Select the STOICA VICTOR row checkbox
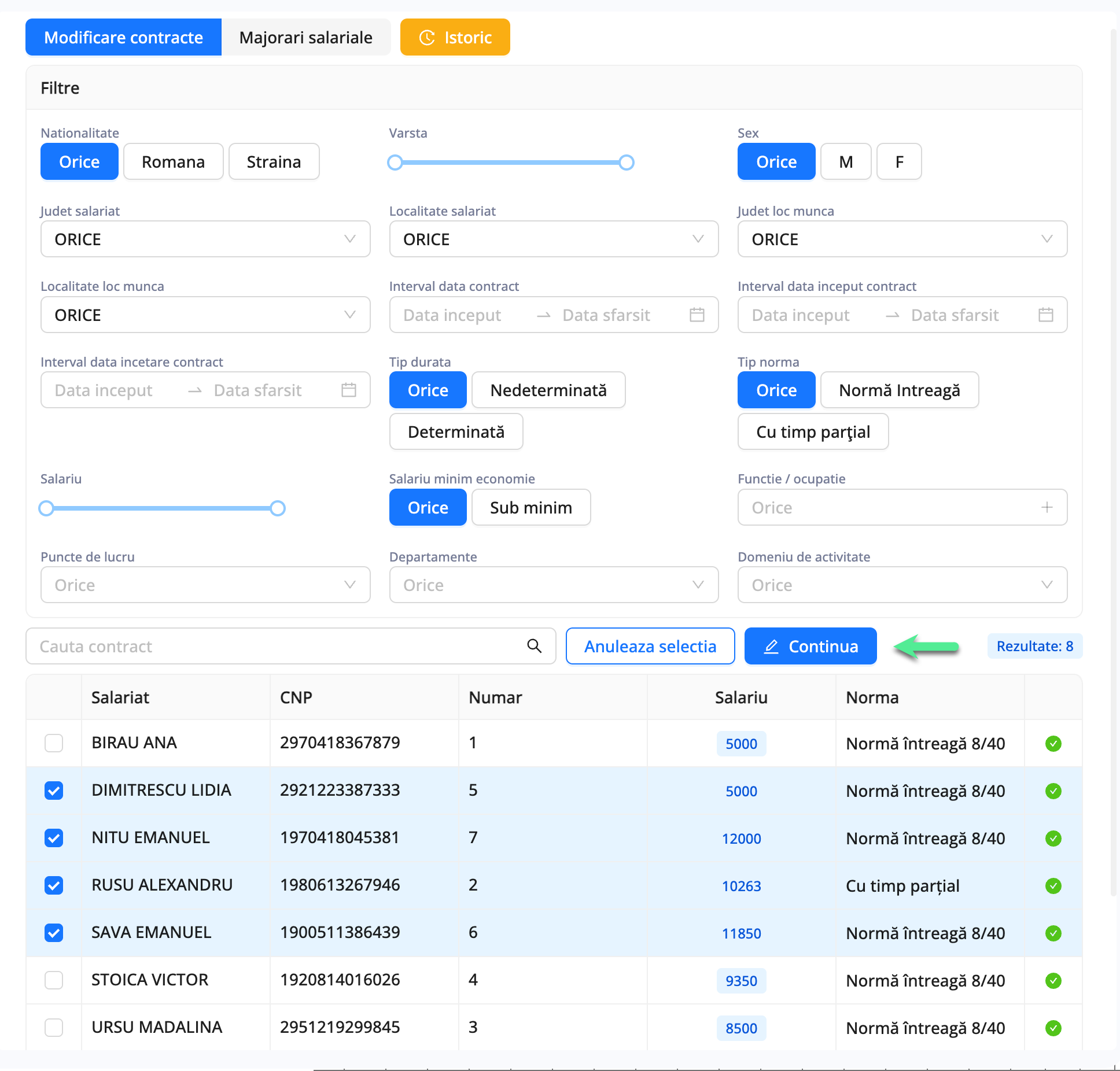 point(54,980)
